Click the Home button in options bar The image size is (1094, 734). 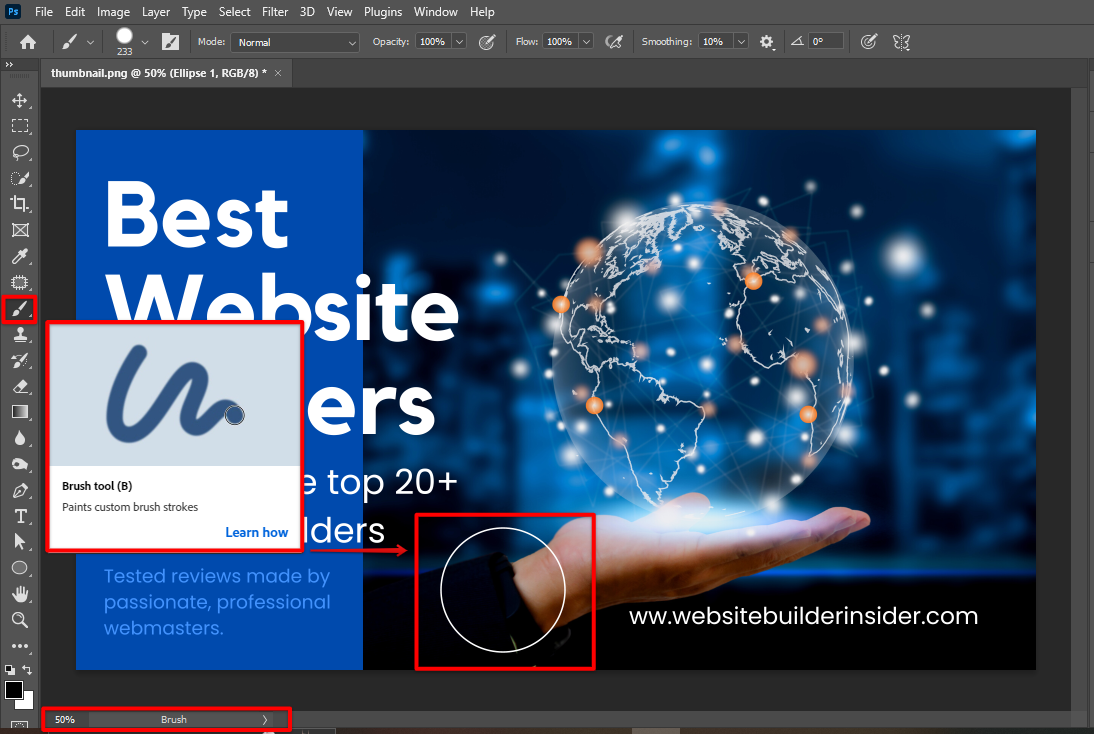point(28,42)
